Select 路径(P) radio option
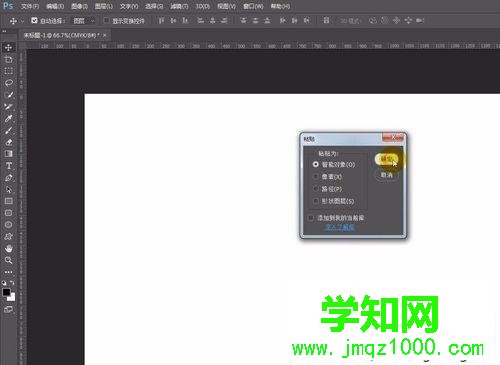Image resolution: width=500 pixels, height=365 pixels. [x=315, y=189]
